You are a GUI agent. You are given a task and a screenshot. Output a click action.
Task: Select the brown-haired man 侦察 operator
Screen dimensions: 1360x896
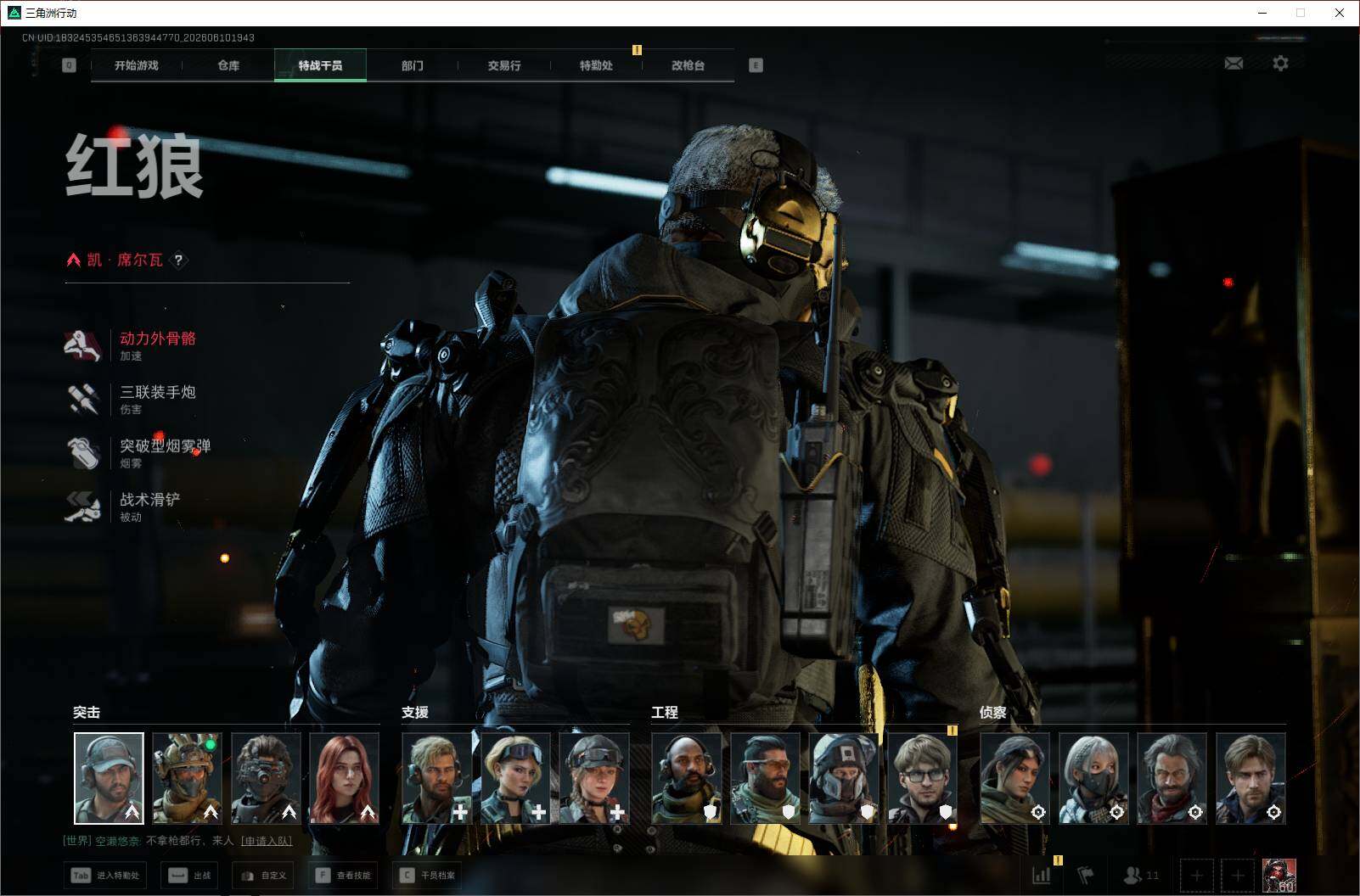coord(1250,778)
